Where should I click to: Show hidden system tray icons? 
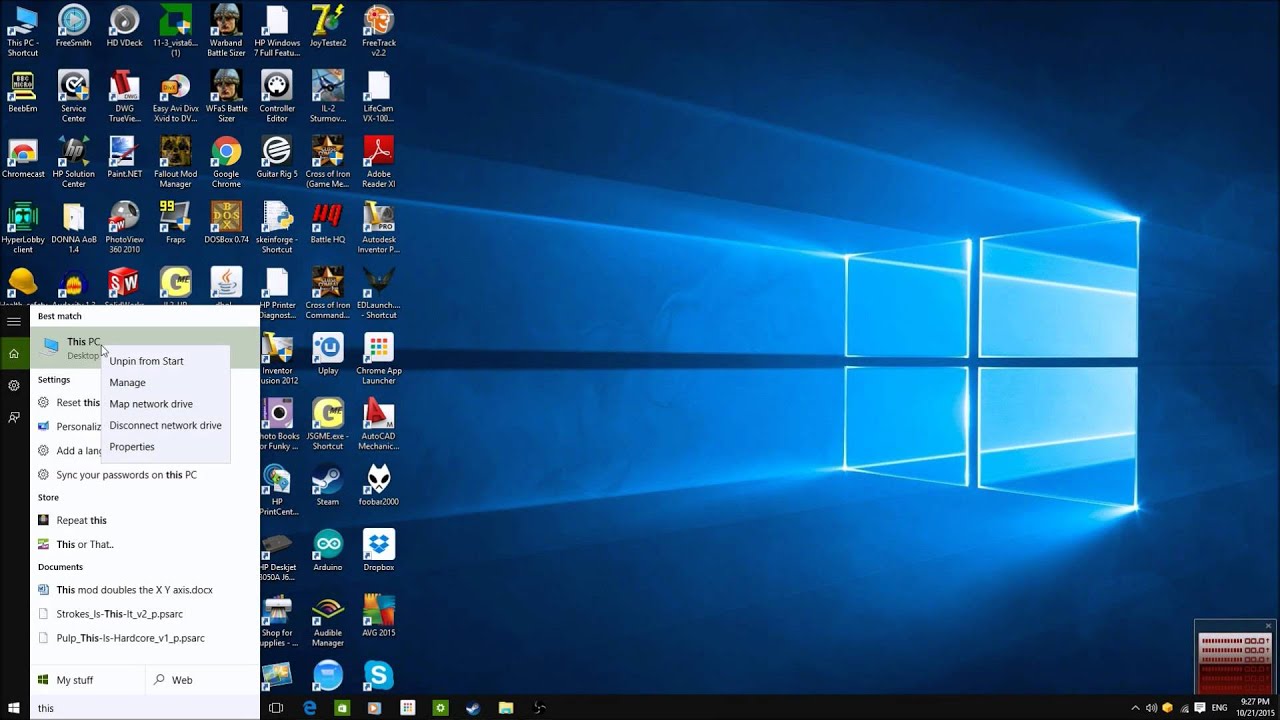[1135, 708]
